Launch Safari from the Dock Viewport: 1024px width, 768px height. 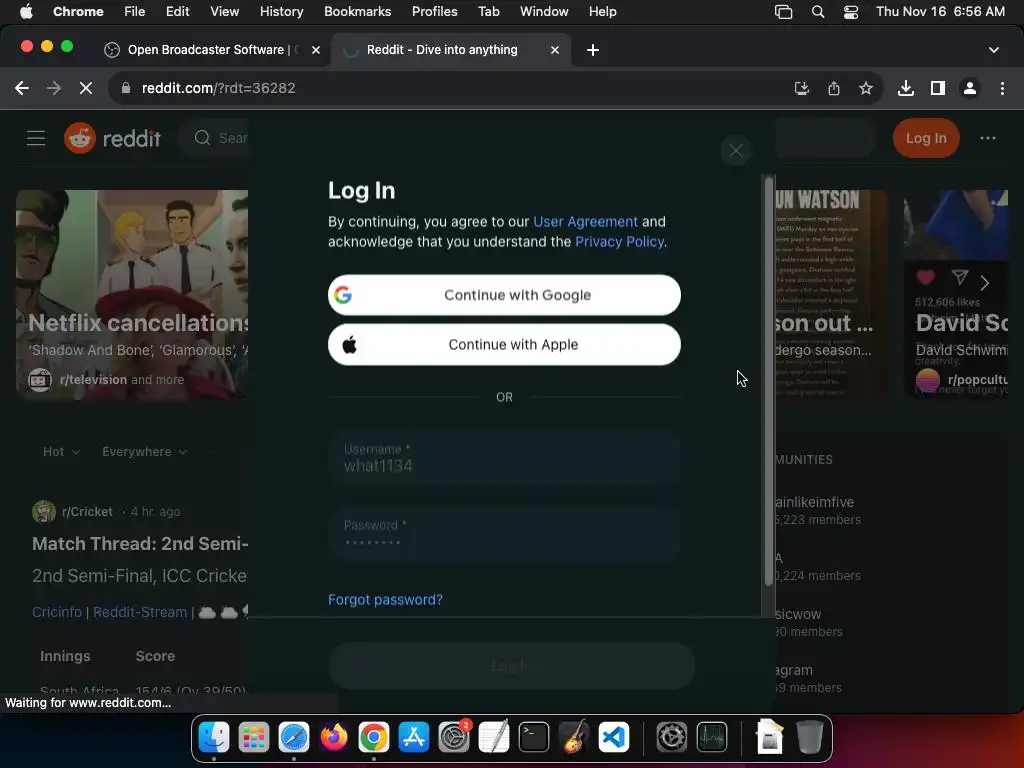[x=294, y=737]
